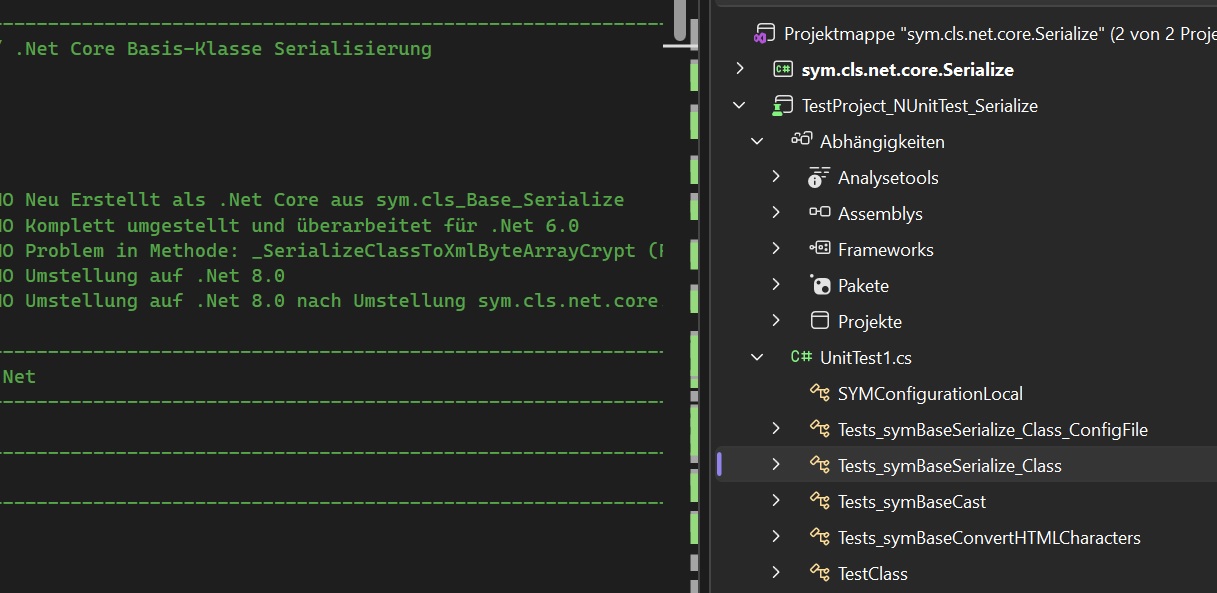The width and height of the screenshot is (1217, 593).
Task: Collapse the Abhängigkeiten node
Action: (757, 141)
